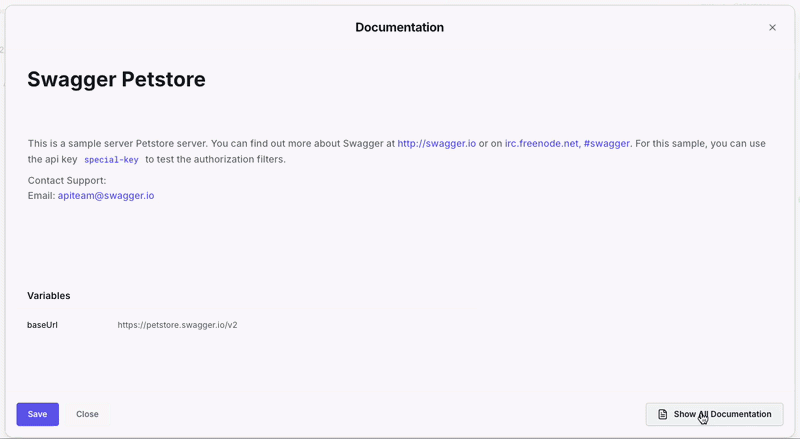
Task: Click the Contact Support: text
Action: 67,180
